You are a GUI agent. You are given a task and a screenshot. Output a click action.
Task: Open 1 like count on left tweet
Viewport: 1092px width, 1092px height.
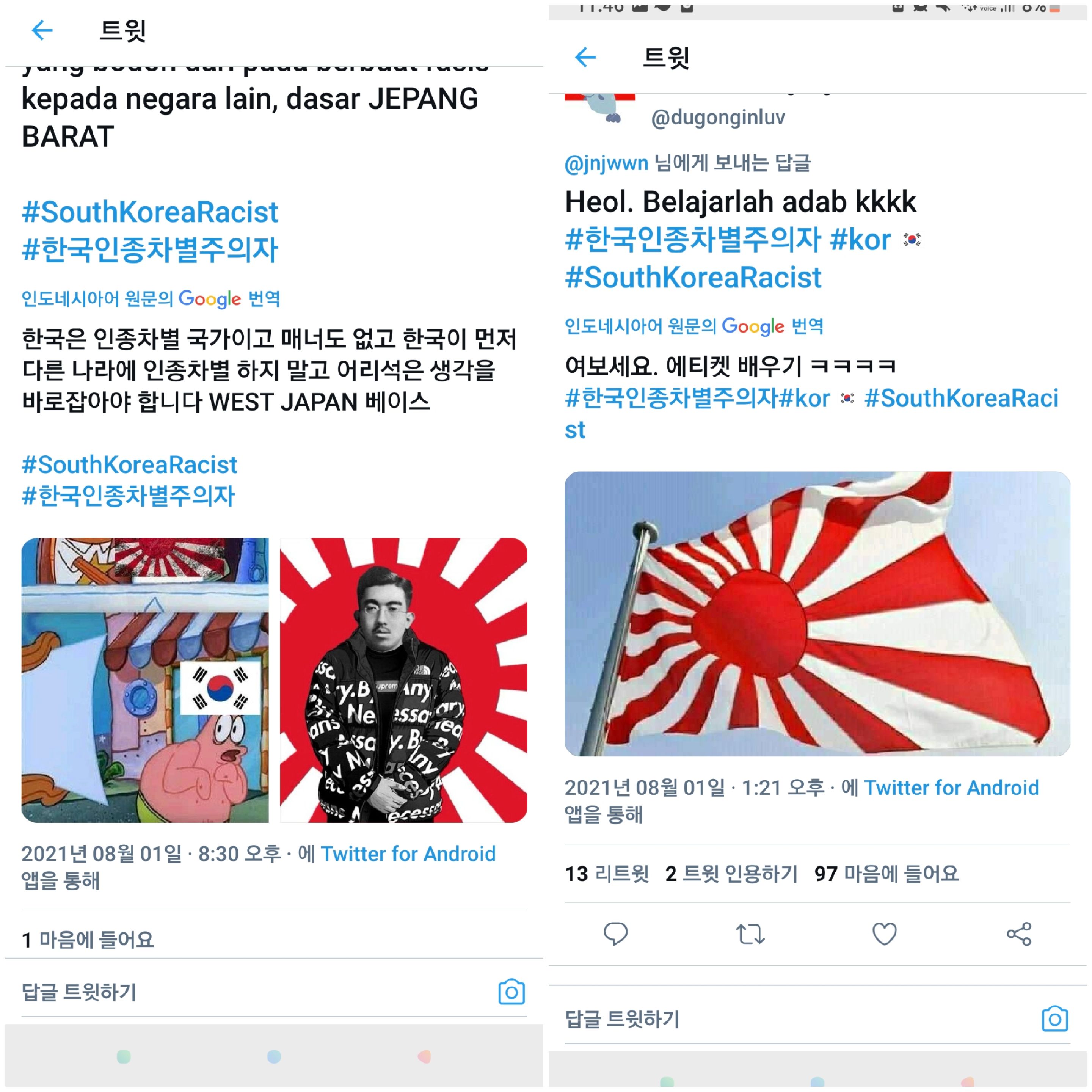pyautogui.click(x=88, y=940)
